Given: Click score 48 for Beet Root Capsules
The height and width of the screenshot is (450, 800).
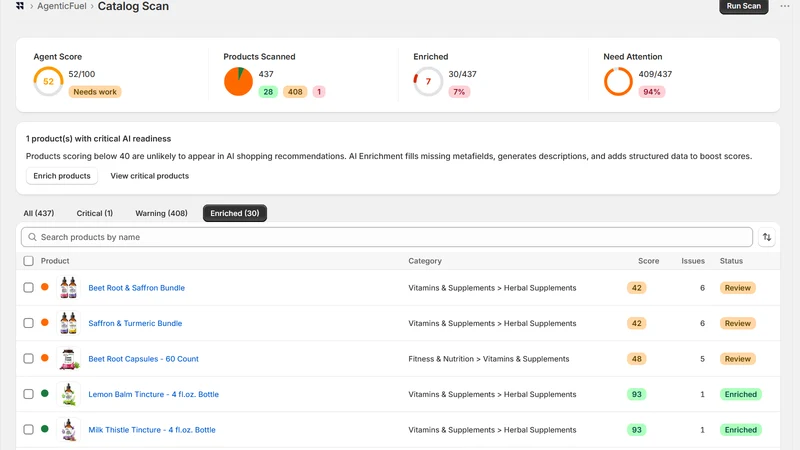Looking at the screenshot, I should click(x=637, y=359).
